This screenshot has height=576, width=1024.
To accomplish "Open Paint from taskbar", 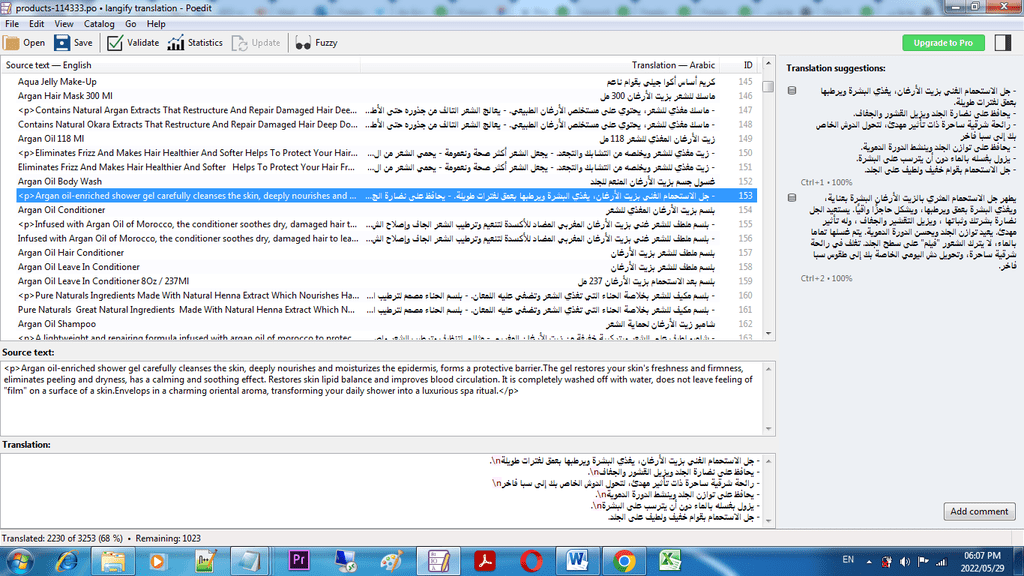I will tap(392, 561).
